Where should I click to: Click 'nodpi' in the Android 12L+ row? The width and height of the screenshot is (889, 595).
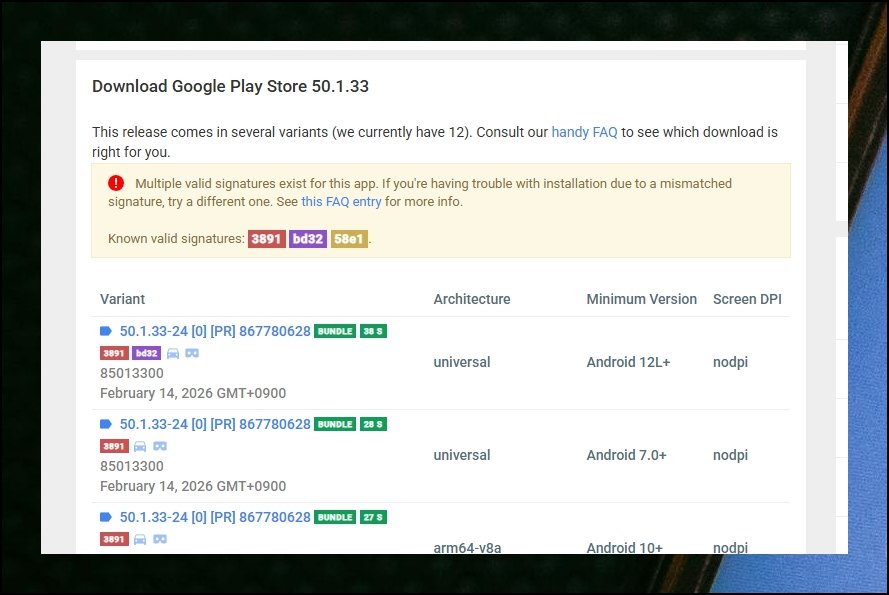tap(730, 362)
